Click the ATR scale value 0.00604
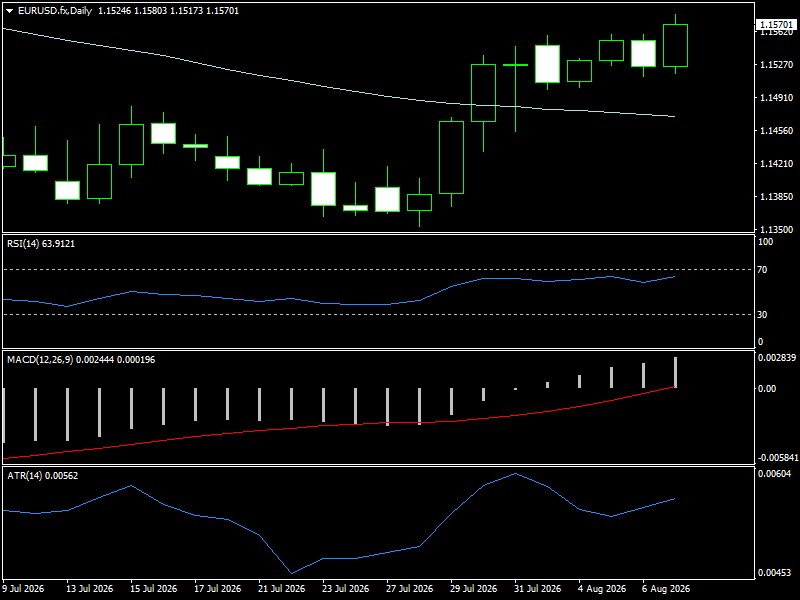 (x=775, y=474)
